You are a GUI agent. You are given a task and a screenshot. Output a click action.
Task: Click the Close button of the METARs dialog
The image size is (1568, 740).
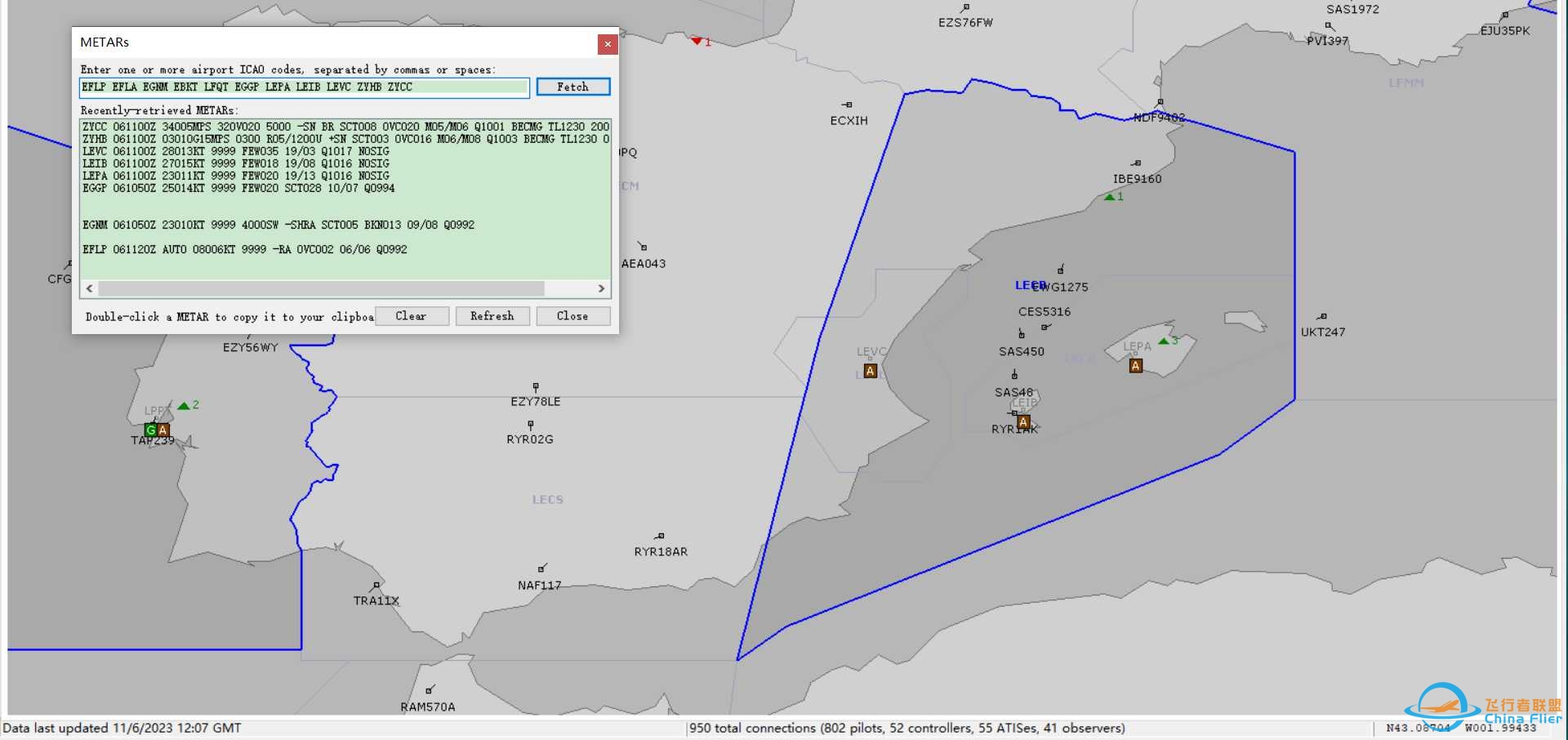(572, 316)
